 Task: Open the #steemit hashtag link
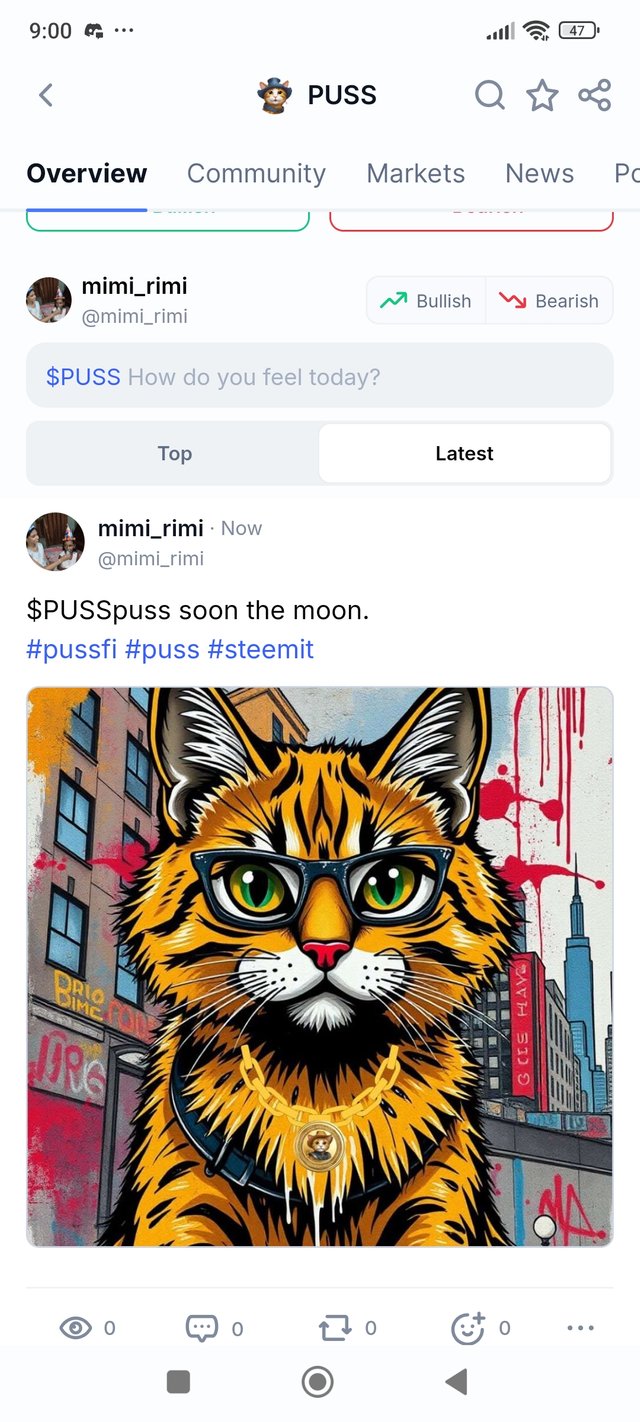[261, 649]
